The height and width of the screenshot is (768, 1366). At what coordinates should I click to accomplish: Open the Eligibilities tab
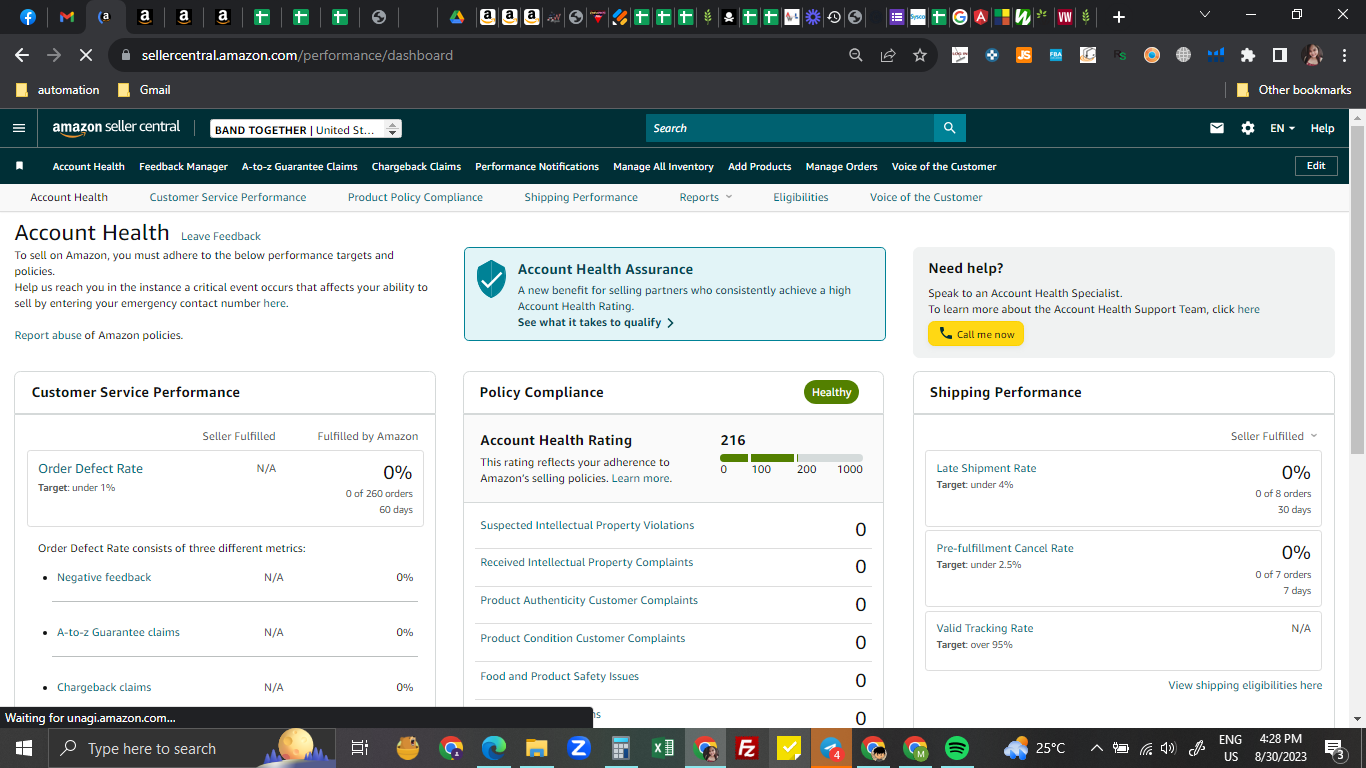point(801,197)
